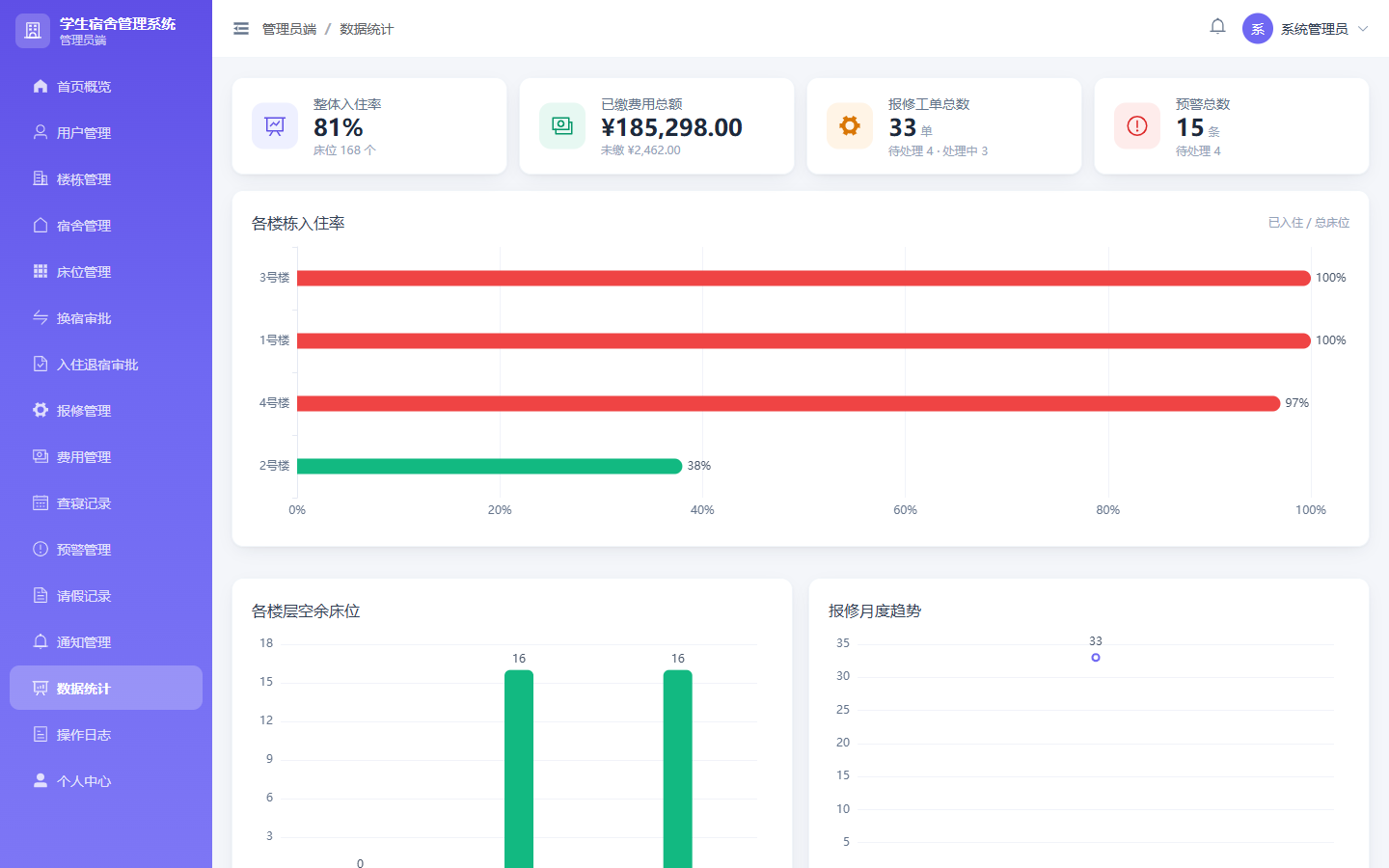Click the repair orders gear icon
Image resolution: width=1389 pixels, height=868 pixels.
tap(850, 126)
